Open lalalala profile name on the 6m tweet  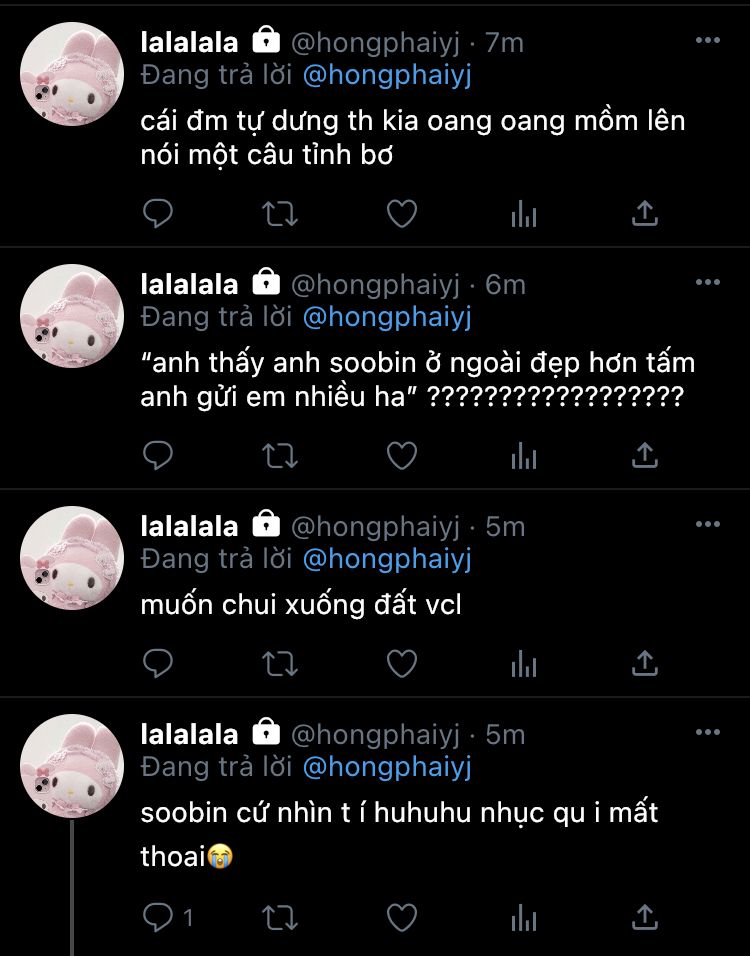[189, 285]
